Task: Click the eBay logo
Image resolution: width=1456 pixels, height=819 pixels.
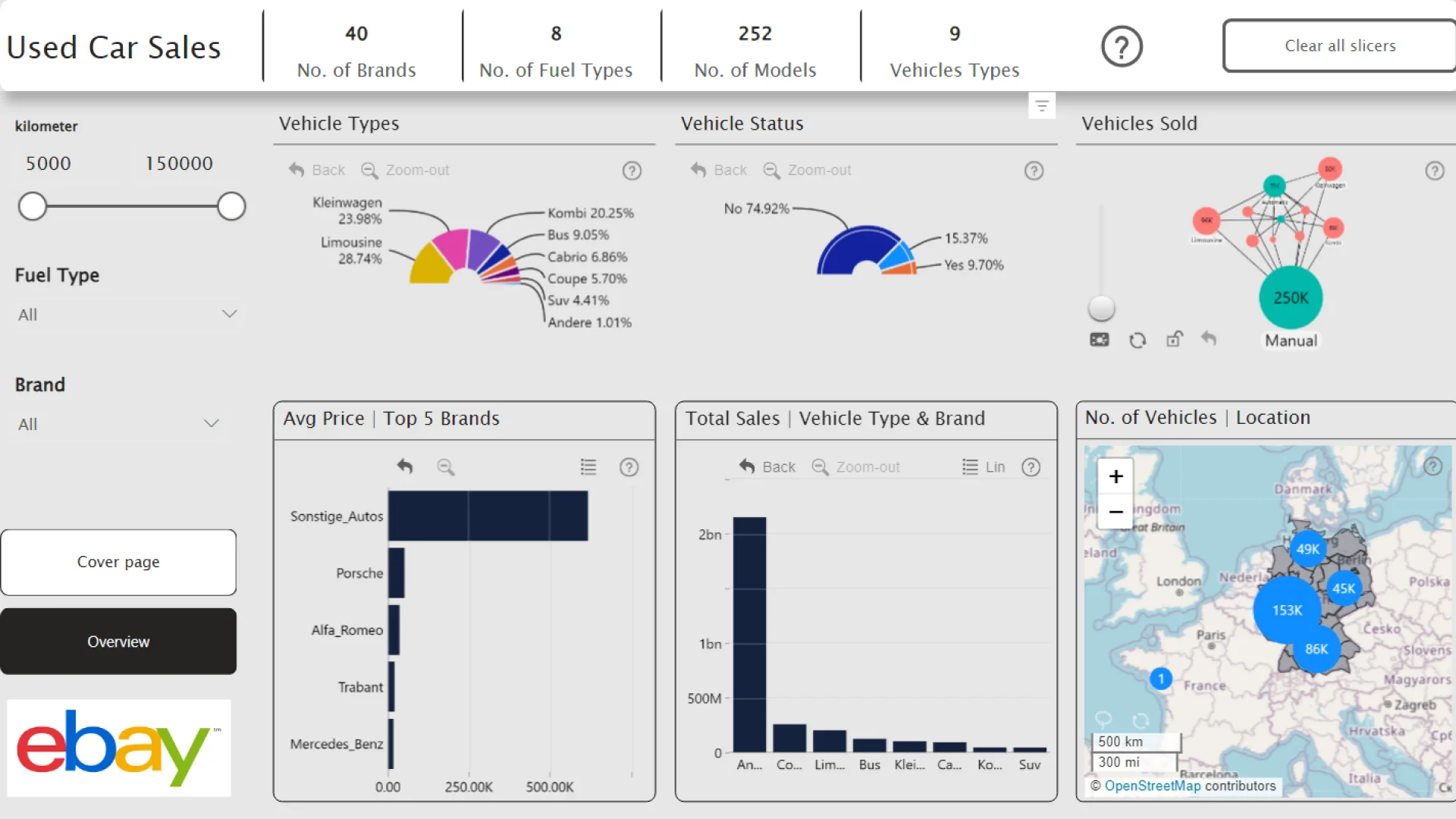Action: click(119, 748)
